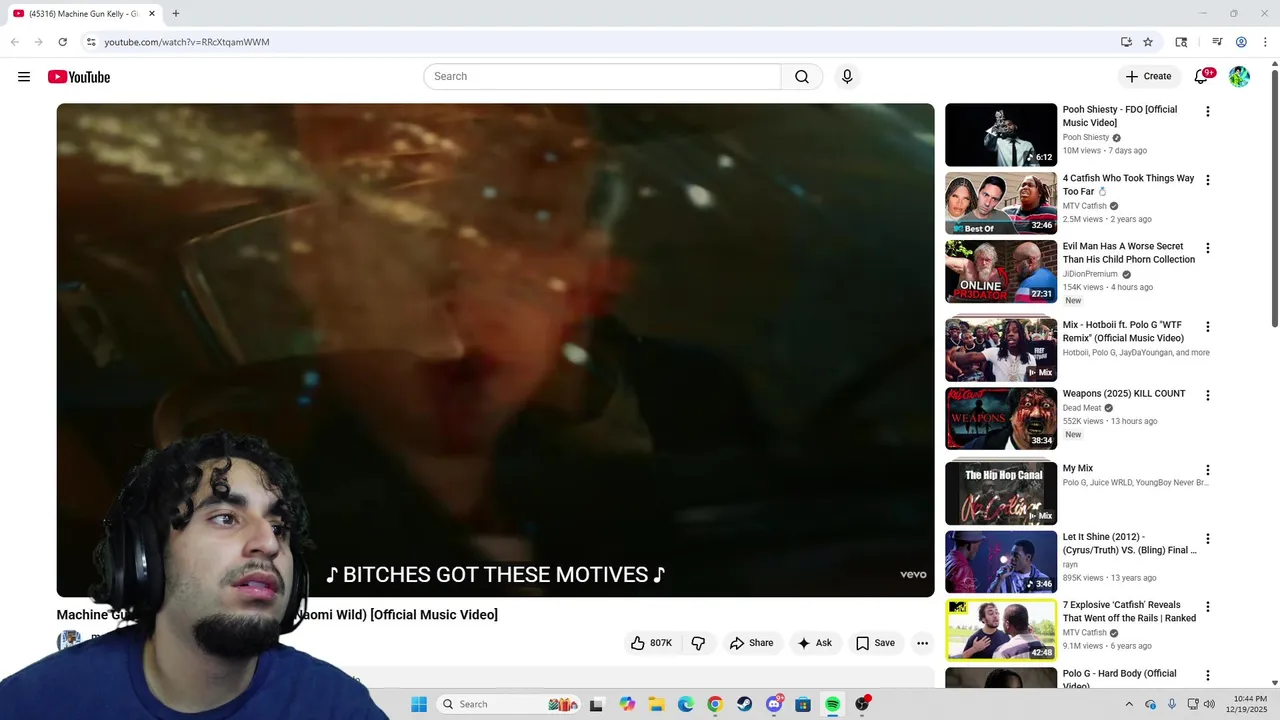Switch to Google Chrome taskbar icon

715,704
